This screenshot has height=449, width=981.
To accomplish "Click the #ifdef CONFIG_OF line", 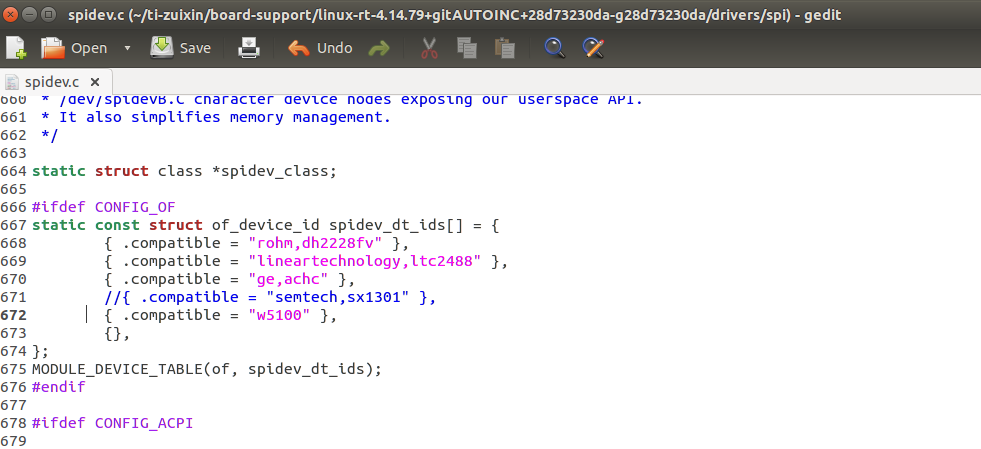I will point(104,206).
